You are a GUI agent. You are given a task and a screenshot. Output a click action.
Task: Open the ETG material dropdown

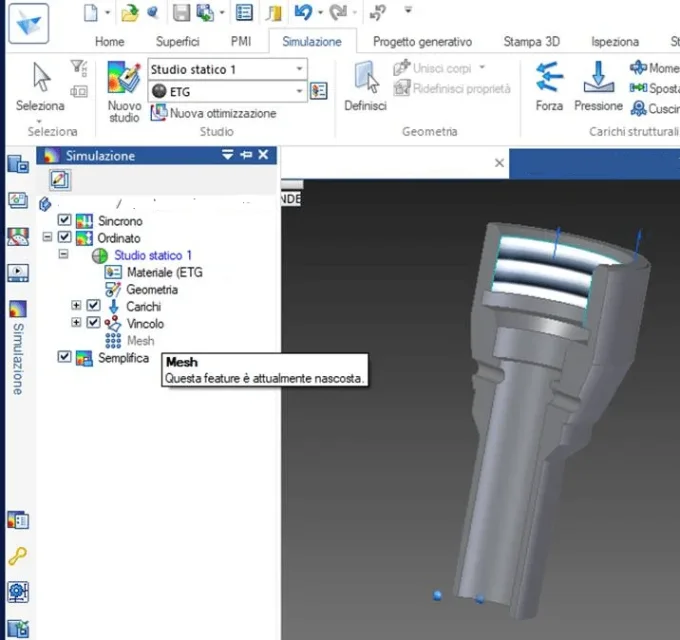point(299,91)
